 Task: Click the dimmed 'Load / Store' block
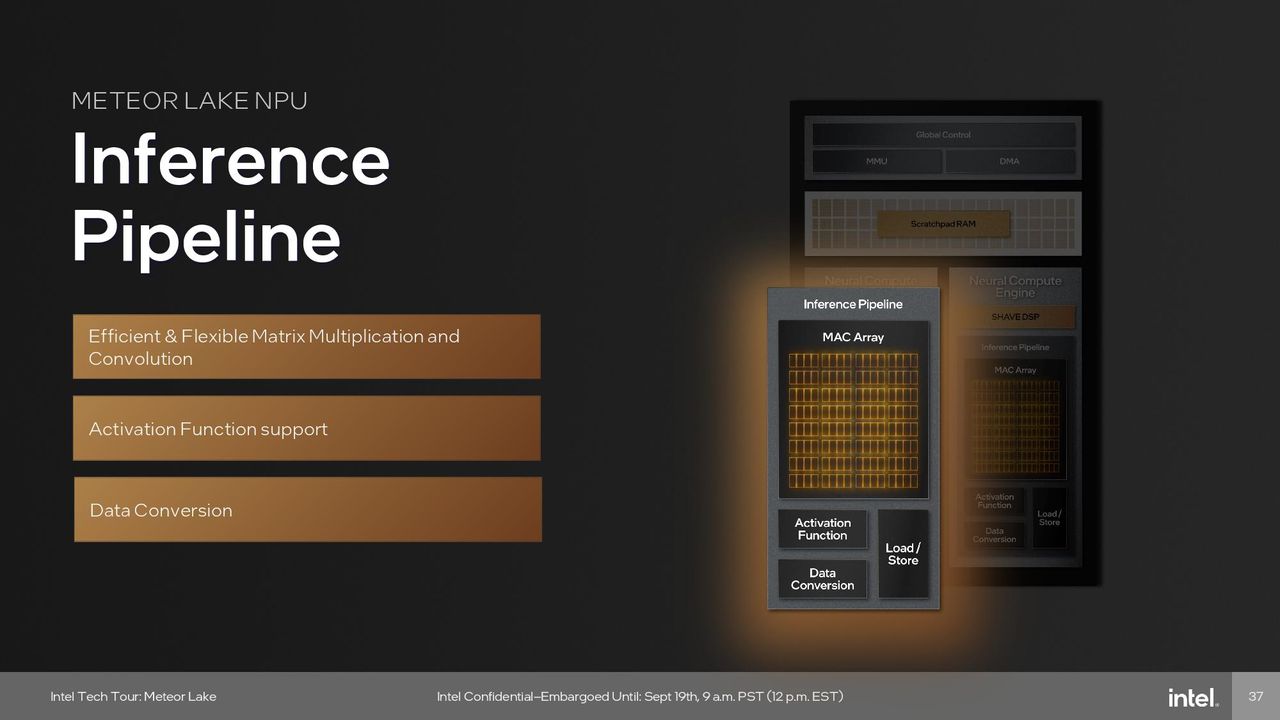1049,518
